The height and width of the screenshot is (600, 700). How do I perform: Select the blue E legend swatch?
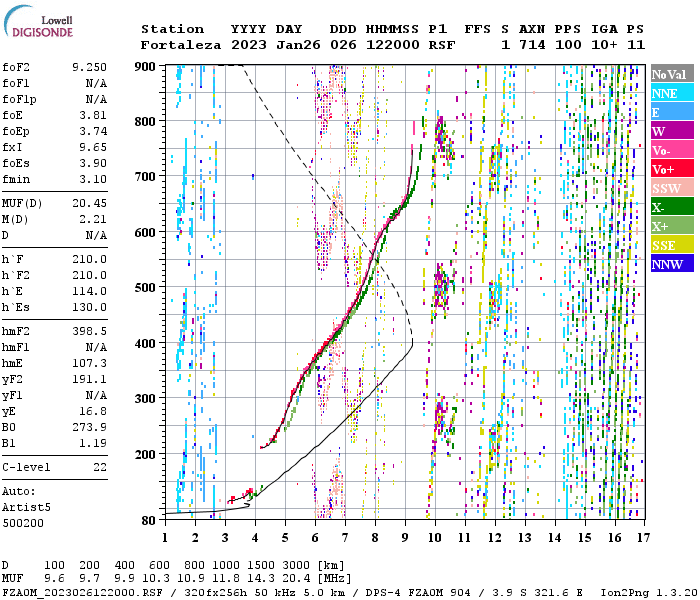(672, 112)
